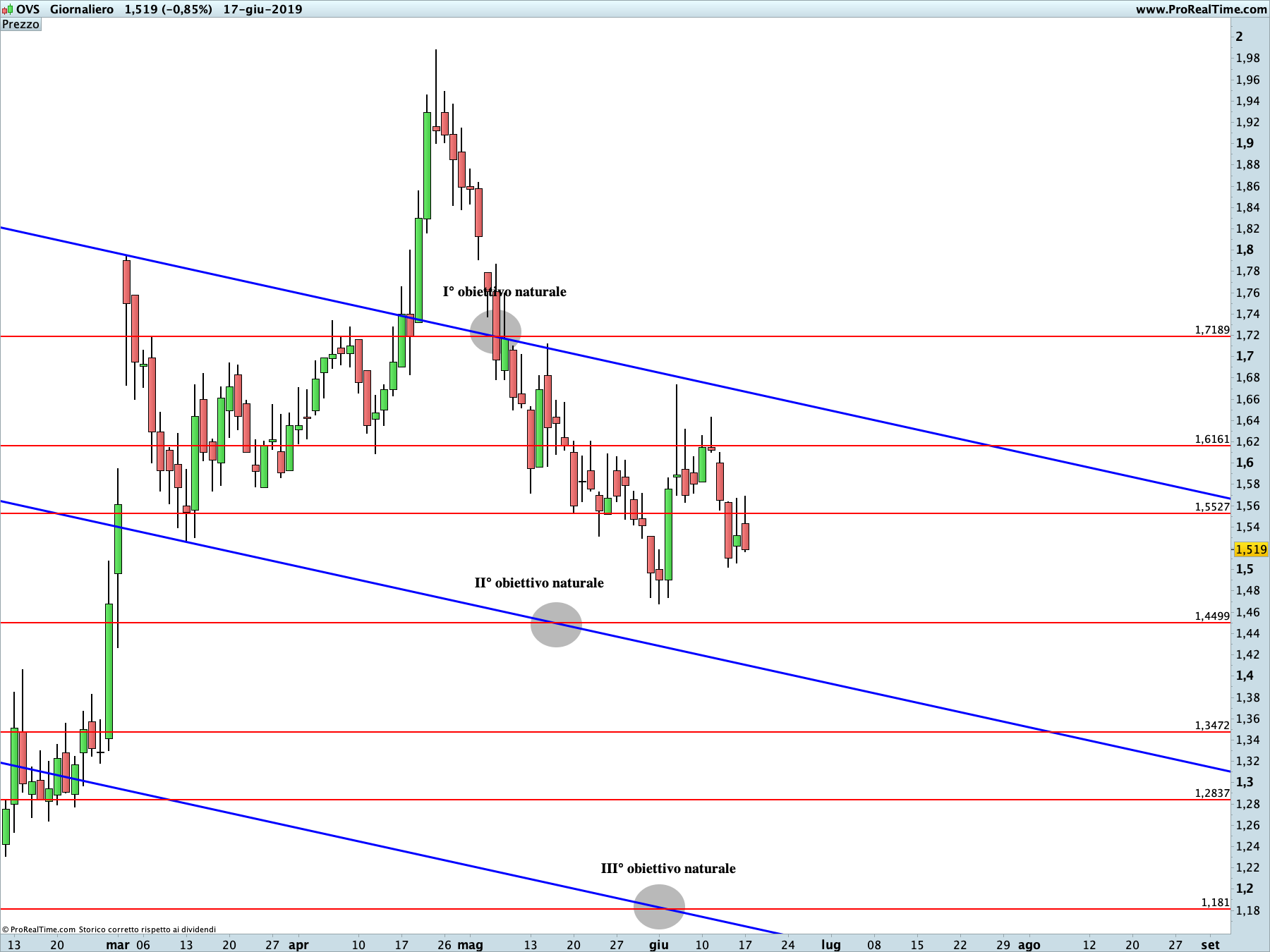Screen dimensions: 1270x952
Task: Select the gray ellipse at third target
Action: pos(659,907)
